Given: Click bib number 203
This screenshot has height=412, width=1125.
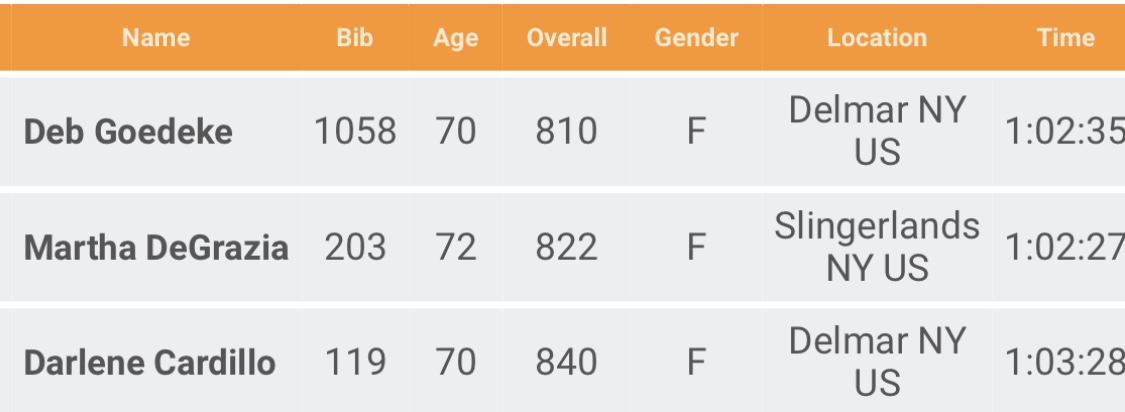Looking at the screenshot, I should point(355,247).
